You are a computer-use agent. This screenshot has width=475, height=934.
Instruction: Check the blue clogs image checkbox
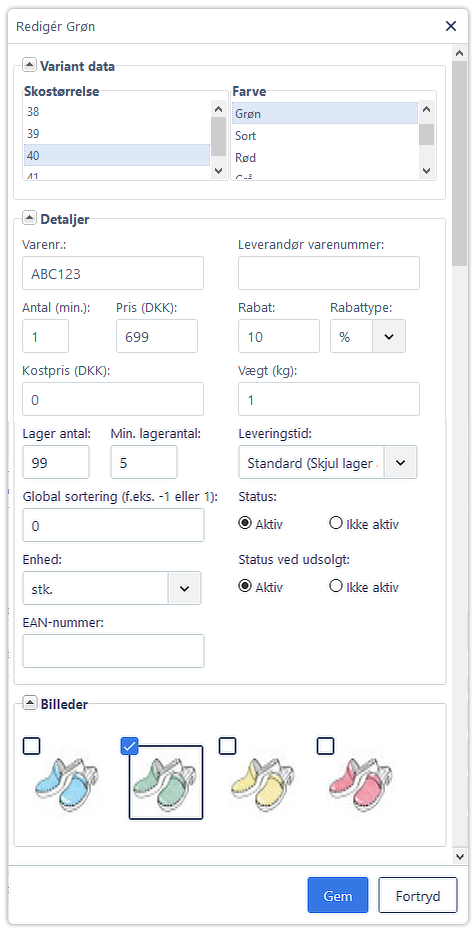tap(32, 746)
